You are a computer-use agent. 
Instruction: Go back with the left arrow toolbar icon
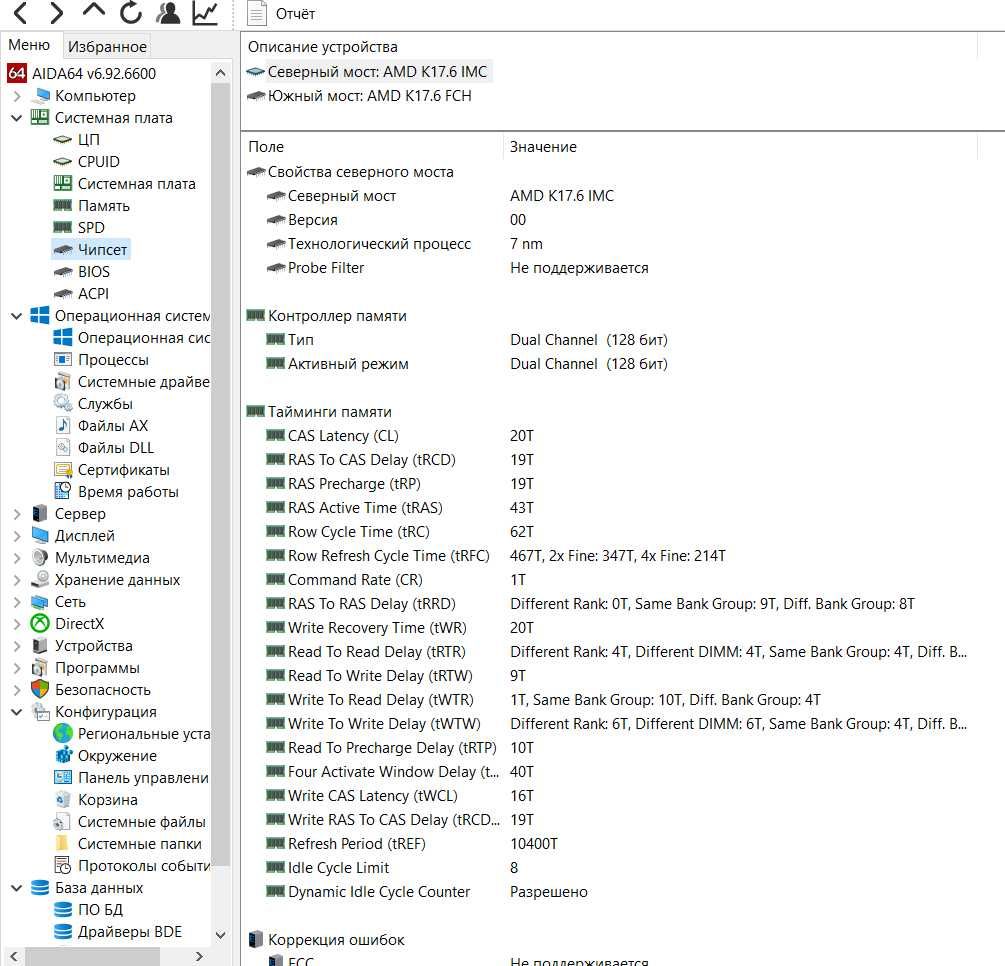point(21,13)
